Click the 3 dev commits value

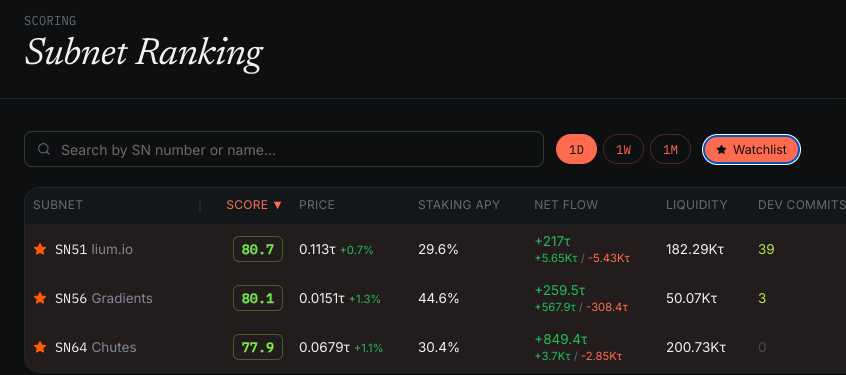pyautogui.click(x=762, y=298)
